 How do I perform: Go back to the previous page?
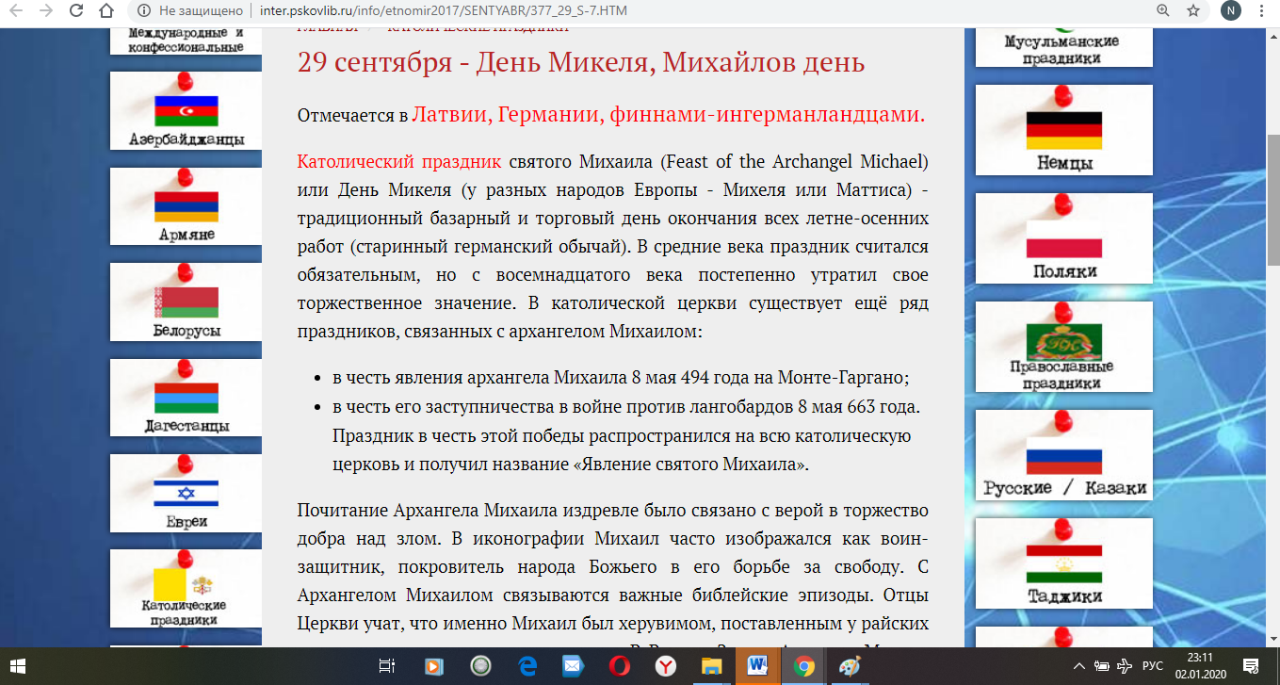click(x=17, y=11)
